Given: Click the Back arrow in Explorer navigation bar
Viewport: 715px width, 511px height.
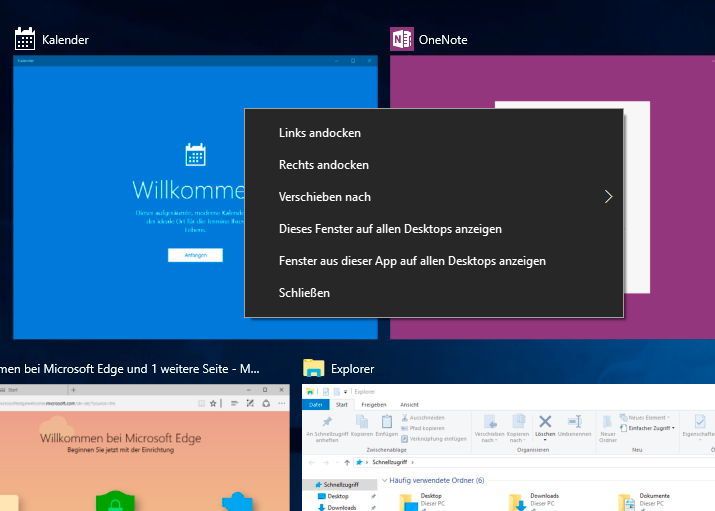Looking at the screenshot, I should [312, 462].
